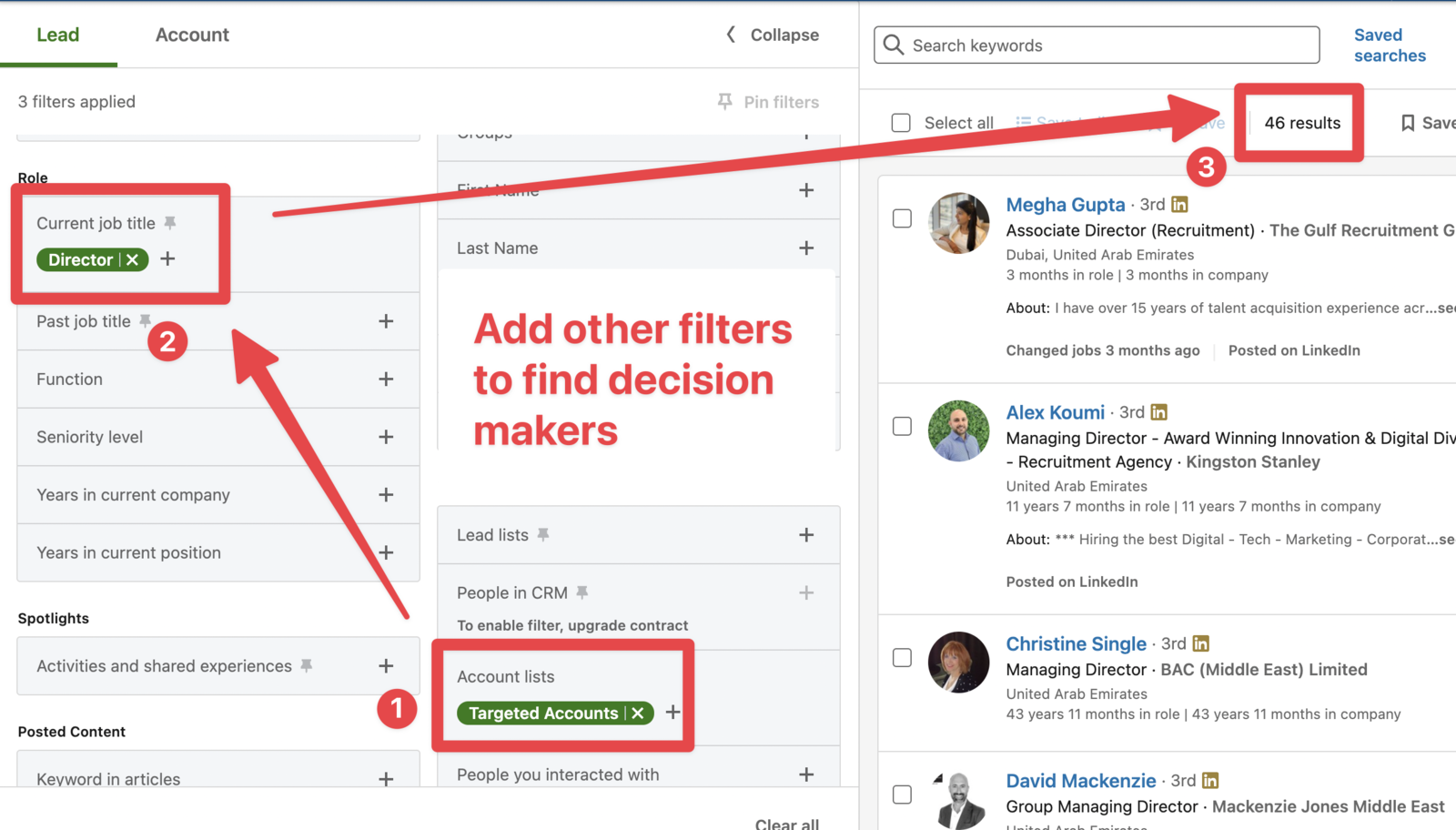Expand Years in current position filter

[386, 552]
